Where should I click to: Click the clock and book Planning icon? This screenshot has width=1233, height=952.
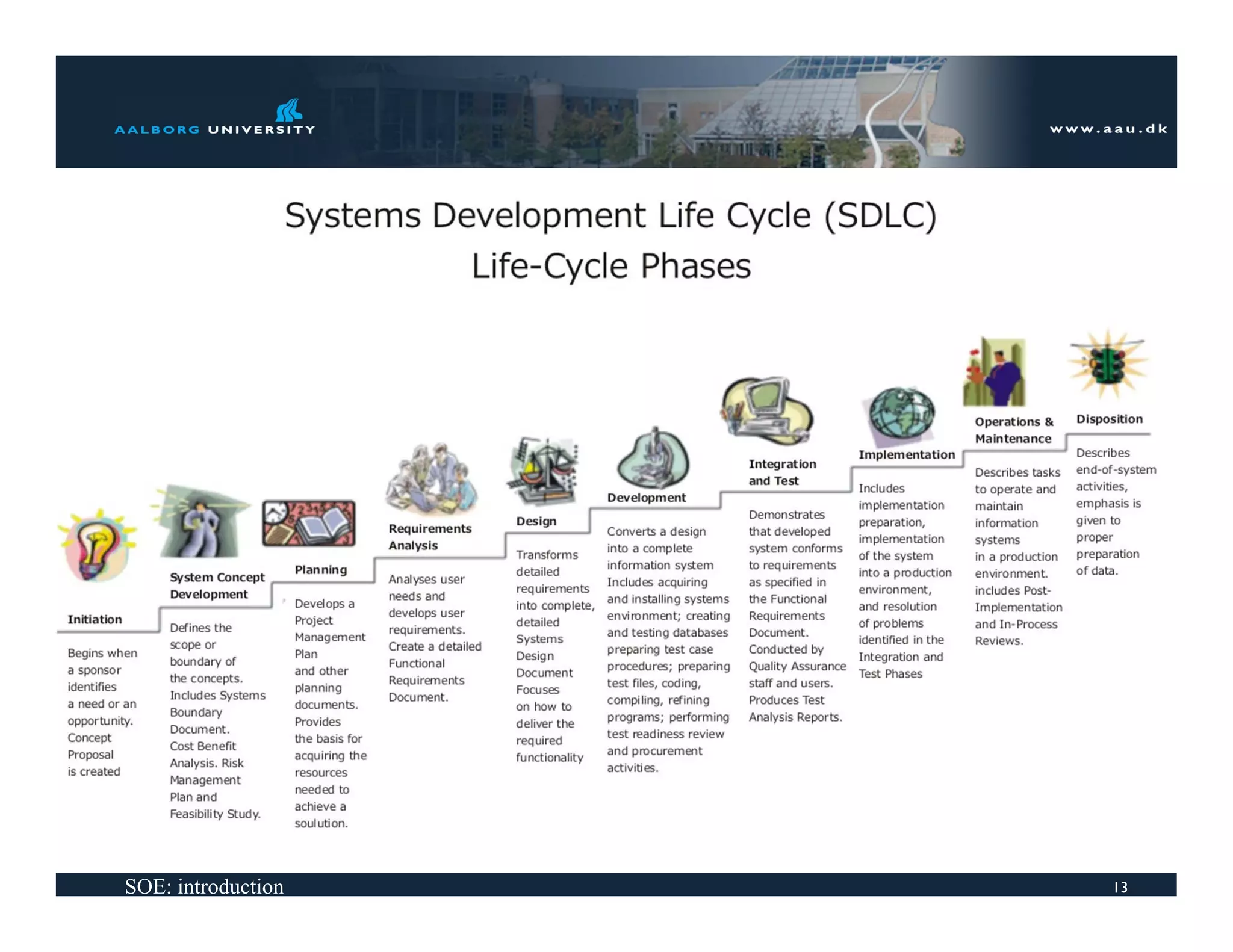(309, 523)
